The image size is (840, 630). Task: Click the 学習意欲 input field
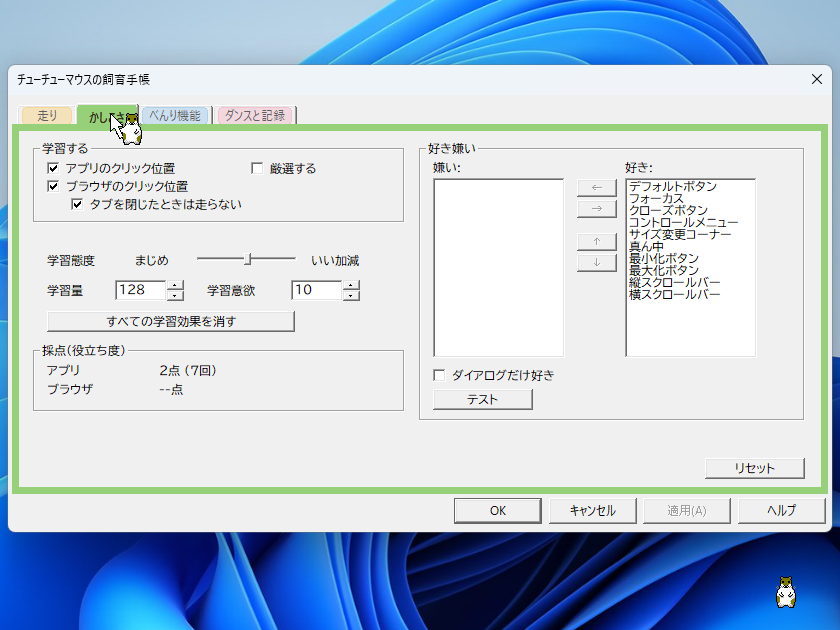[316, 290]
